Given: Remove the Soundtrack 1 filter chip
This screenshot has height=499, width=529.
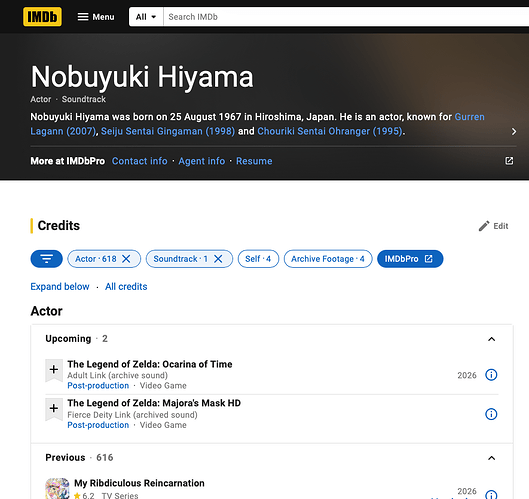Looking at the screenshot, I should 218,259.
